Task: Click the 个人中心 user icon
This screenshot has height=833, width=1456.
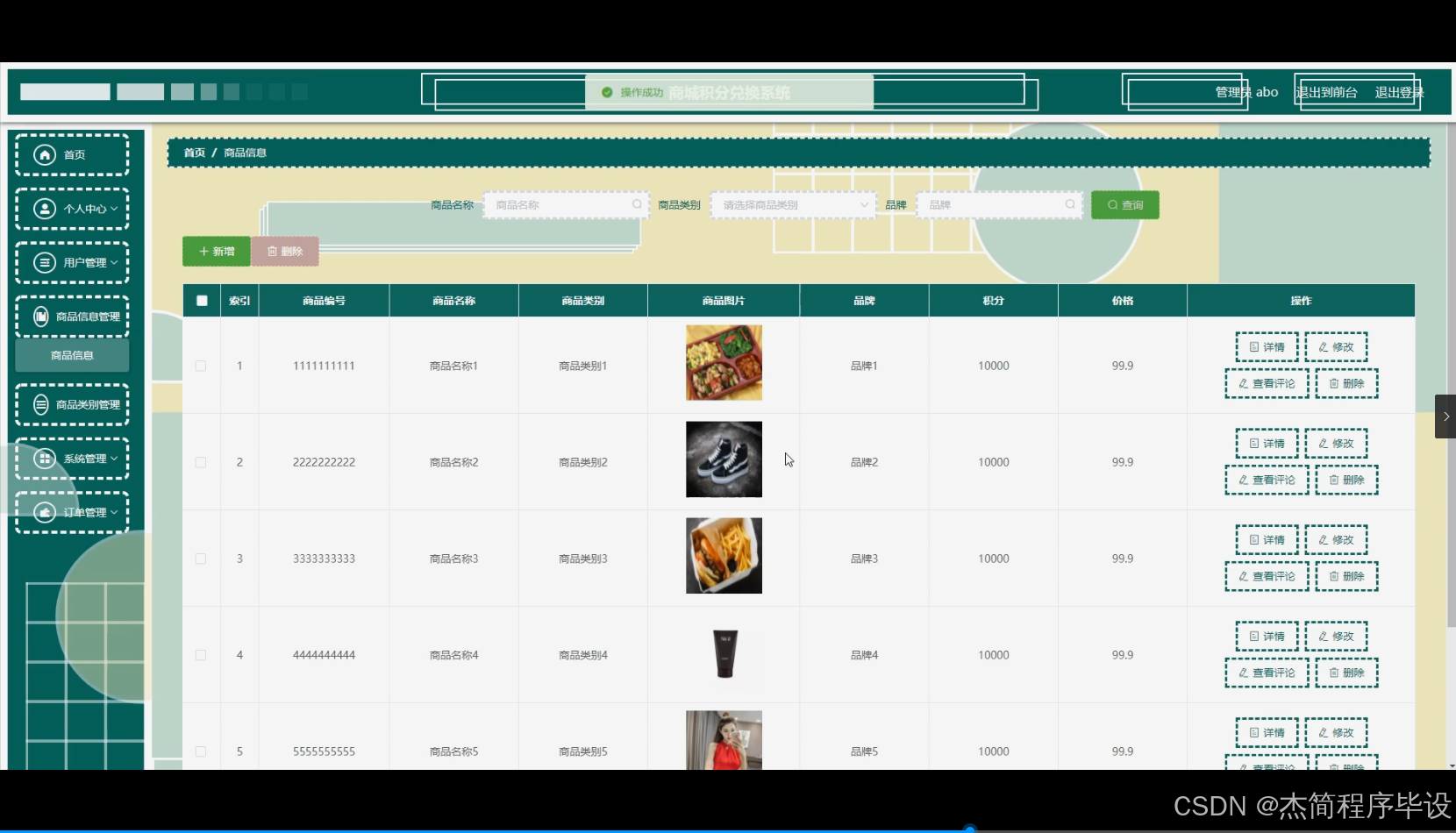Action: (x=45, y=209)
